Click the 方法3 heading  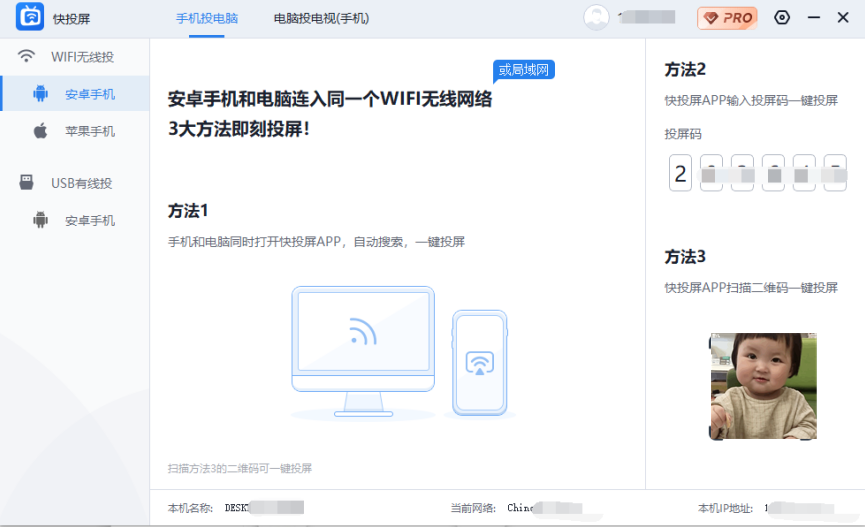685,257
